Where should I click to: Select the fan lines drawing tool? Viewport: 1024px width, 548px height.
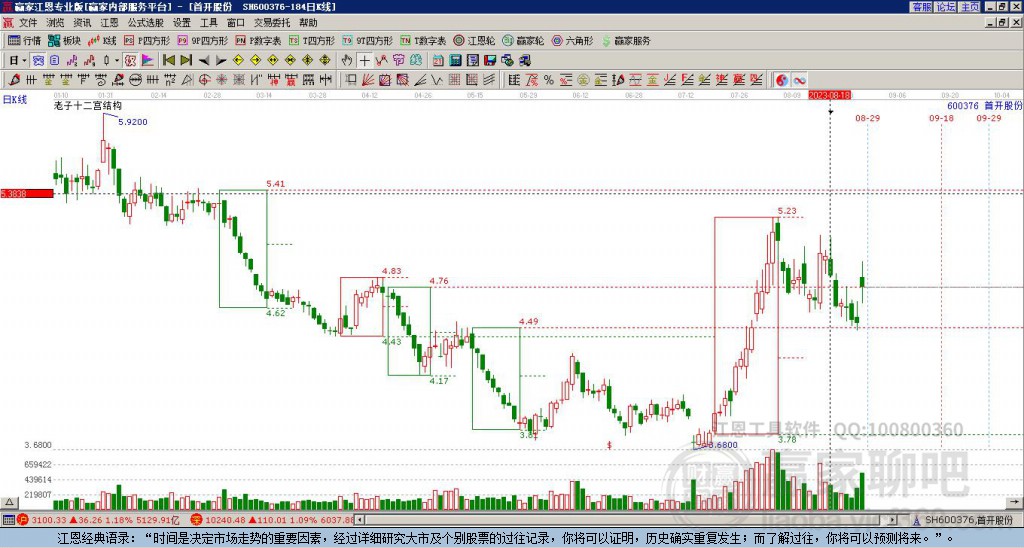click(368, 80)
